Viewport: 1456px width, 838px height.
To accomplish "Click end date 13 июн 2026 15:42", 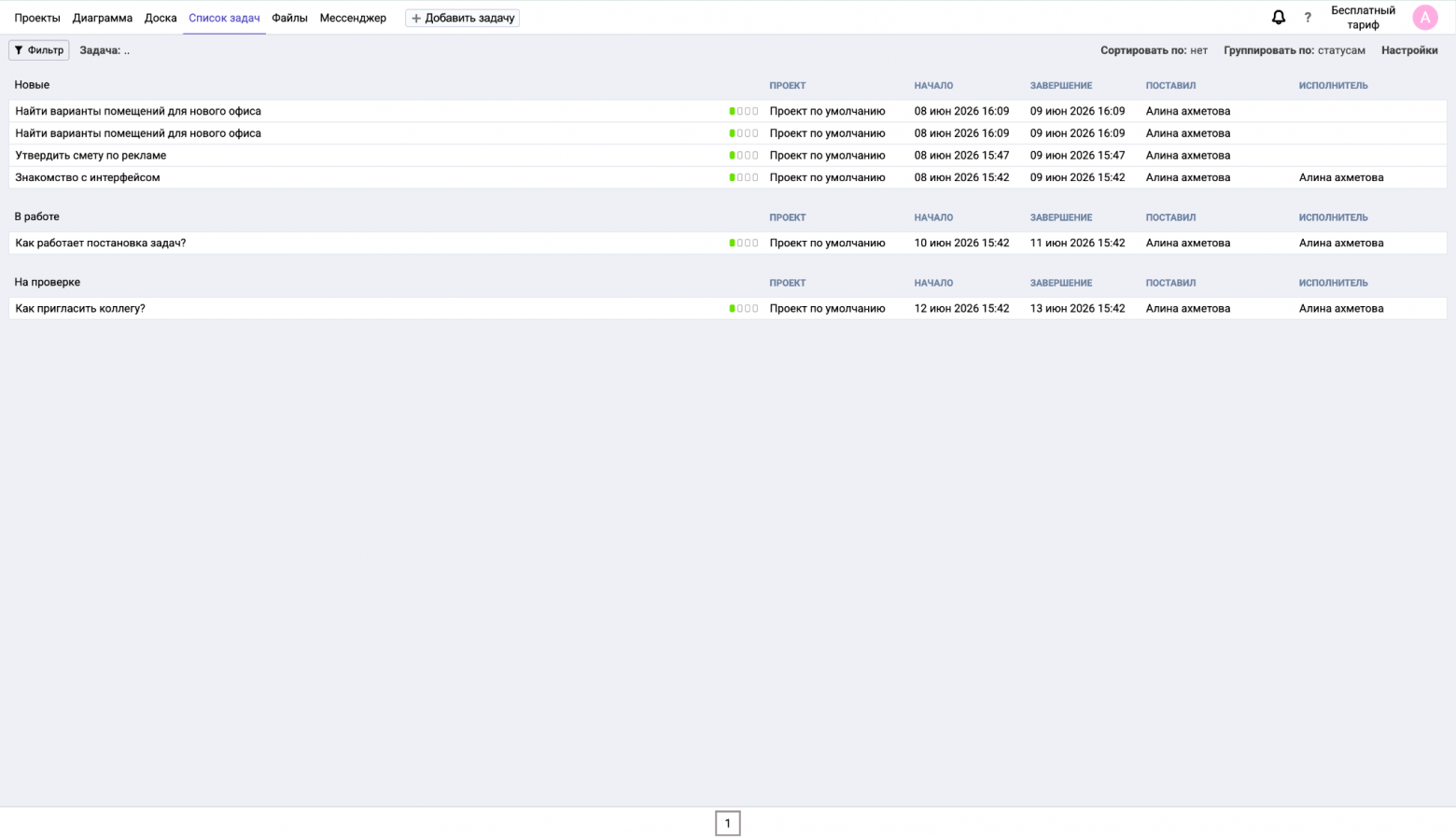I will [x=1077, y=308].
